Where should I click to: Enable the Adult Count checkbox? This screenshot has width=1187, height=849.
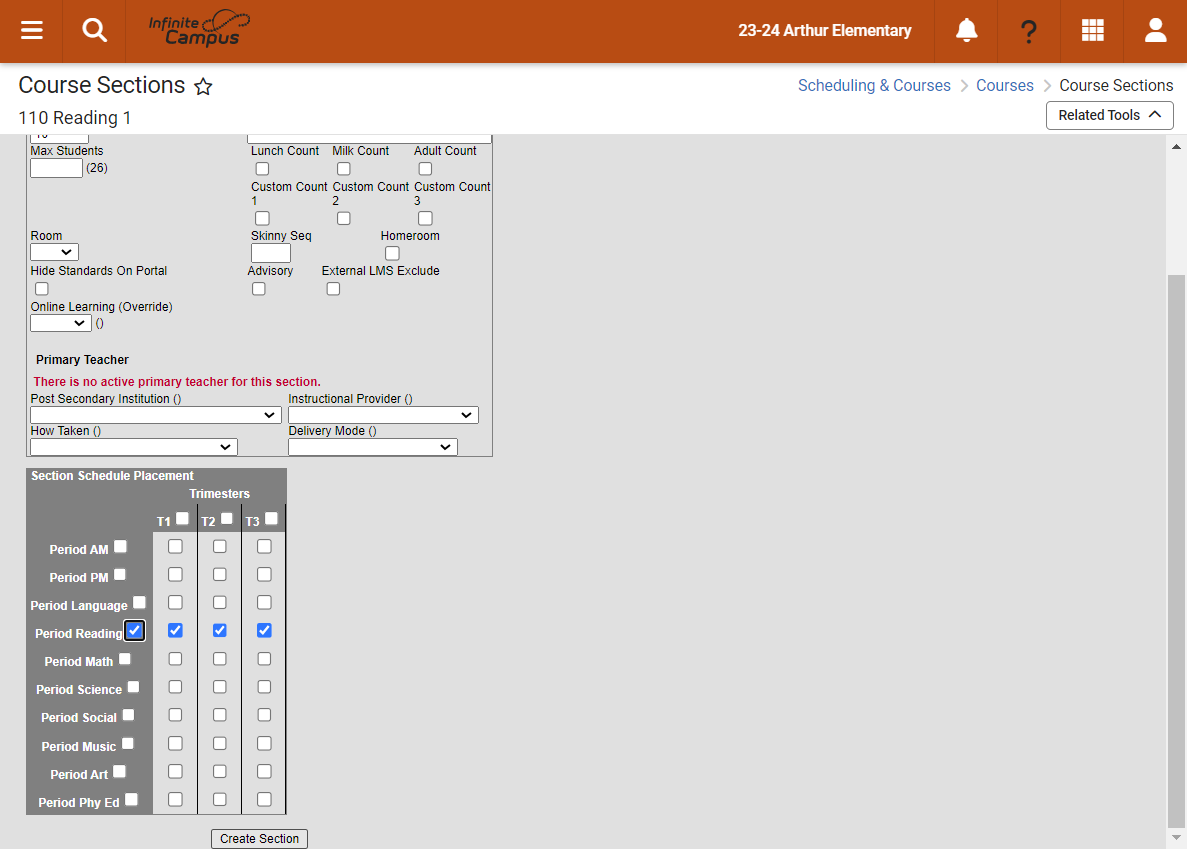point(425,169)
